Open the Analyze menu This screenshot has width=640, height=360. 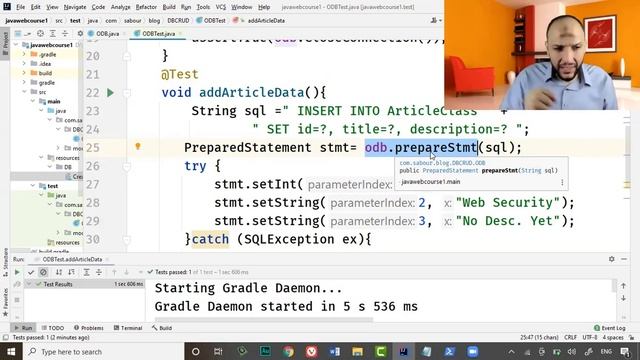click(x=120, y=7)
